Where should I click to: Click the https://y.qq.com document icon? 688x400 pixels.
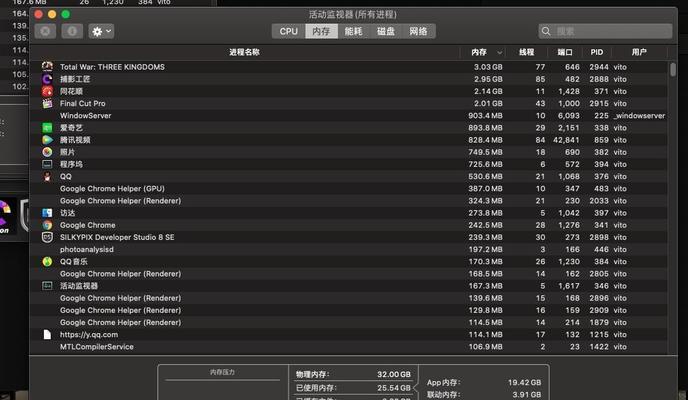(x=47, y=335)
